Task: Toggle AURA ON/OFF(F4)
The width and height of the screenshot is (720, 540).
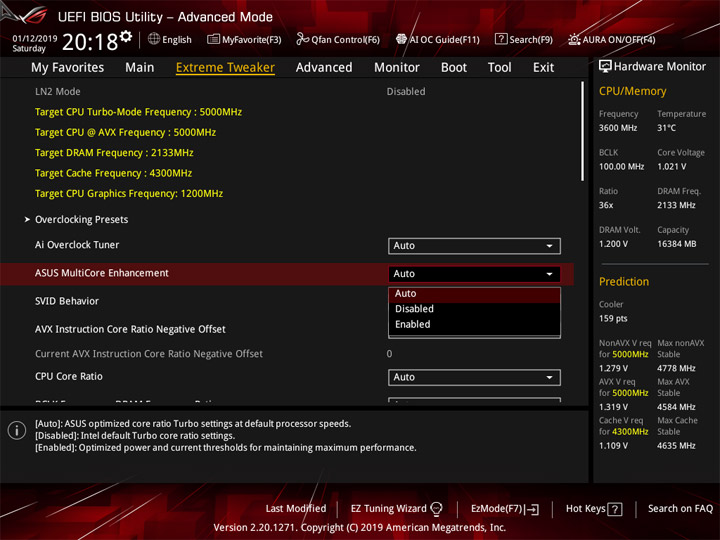Action: (x=612, y=39)
